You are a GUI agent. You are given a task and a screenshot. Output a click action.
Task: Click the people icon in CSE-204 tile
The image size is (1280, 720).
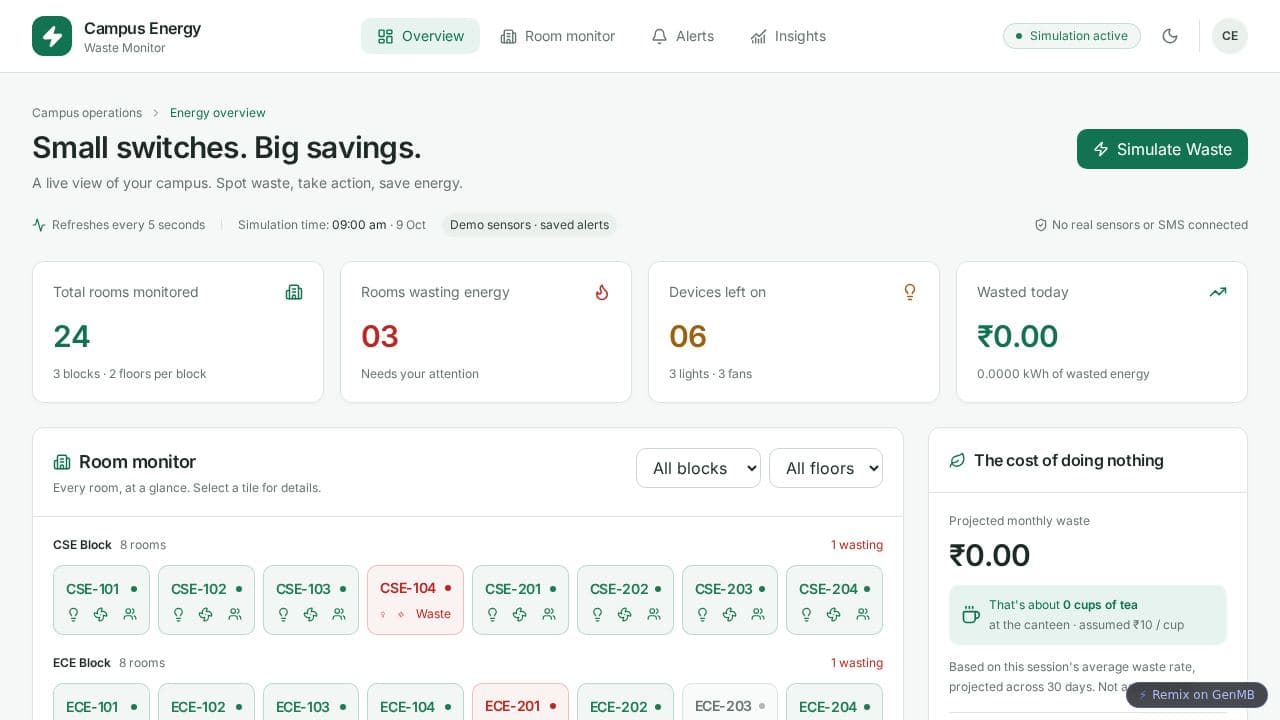[862, 614]
